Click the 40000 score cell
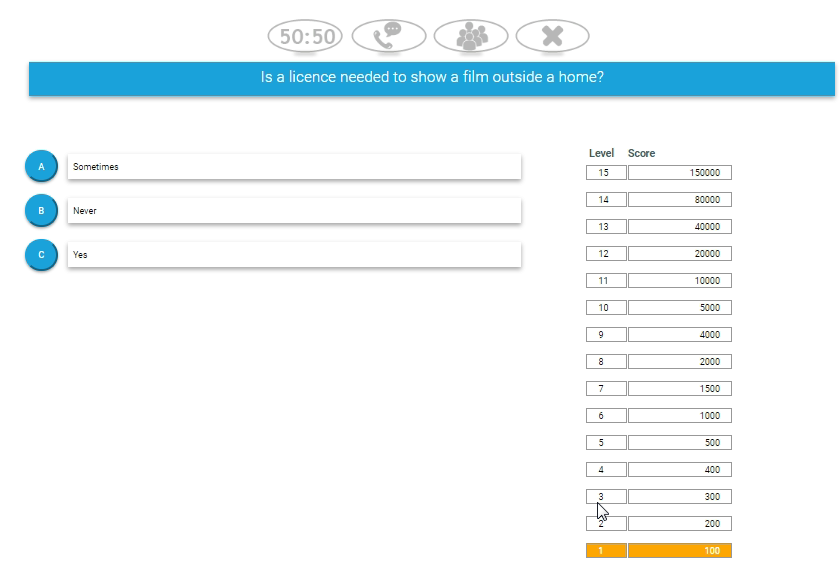 tap(680, 227)
